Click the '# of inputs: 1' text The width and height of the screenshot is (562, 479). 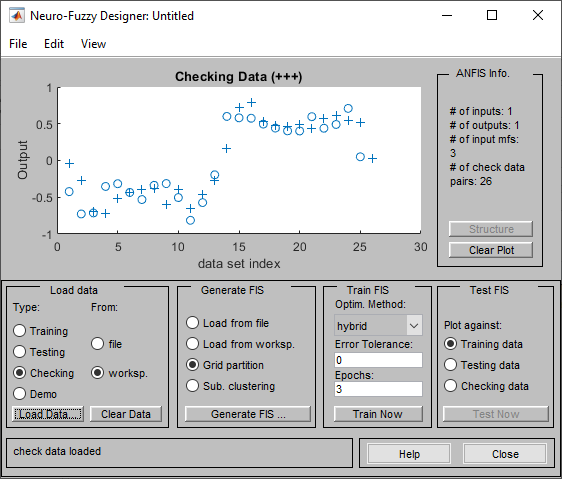coord(481,111)
